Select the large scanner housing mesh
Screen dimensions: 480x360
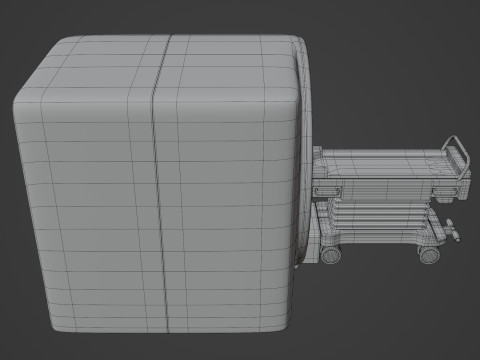pyautogui.click(x=157, y=183)
